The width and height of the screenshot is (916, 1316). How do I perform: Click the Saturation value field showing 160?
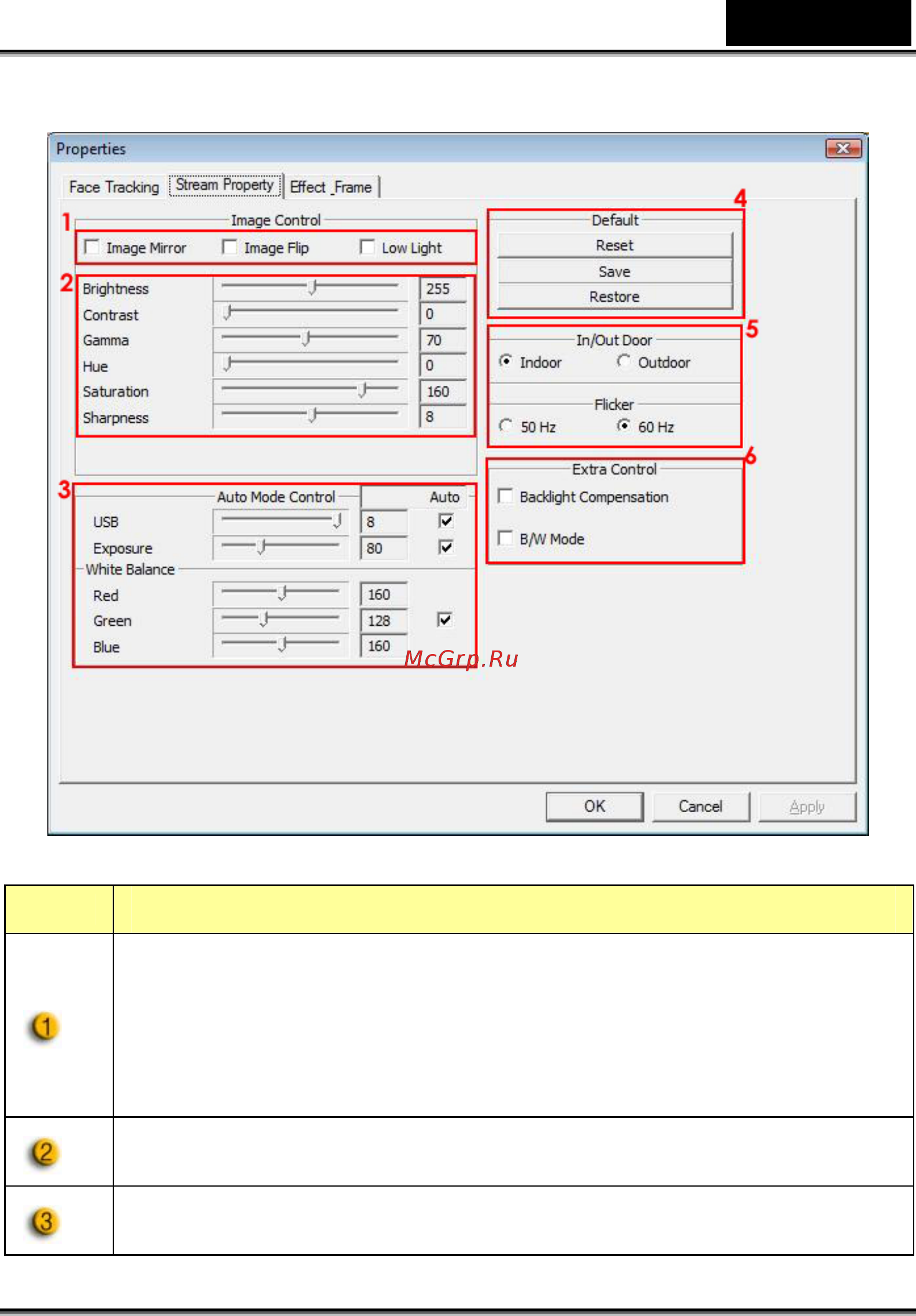pos(443,391)
